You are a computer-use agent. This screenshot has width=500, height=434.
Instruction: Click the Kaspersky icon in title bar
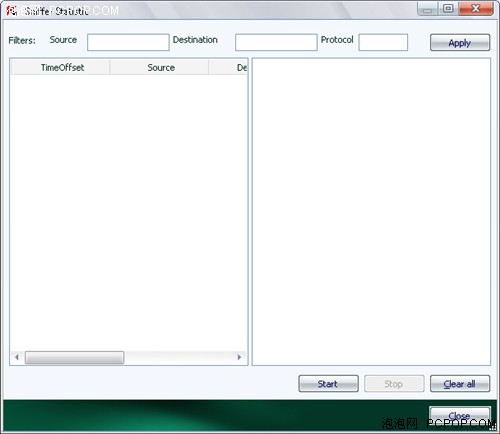(11, 11)
